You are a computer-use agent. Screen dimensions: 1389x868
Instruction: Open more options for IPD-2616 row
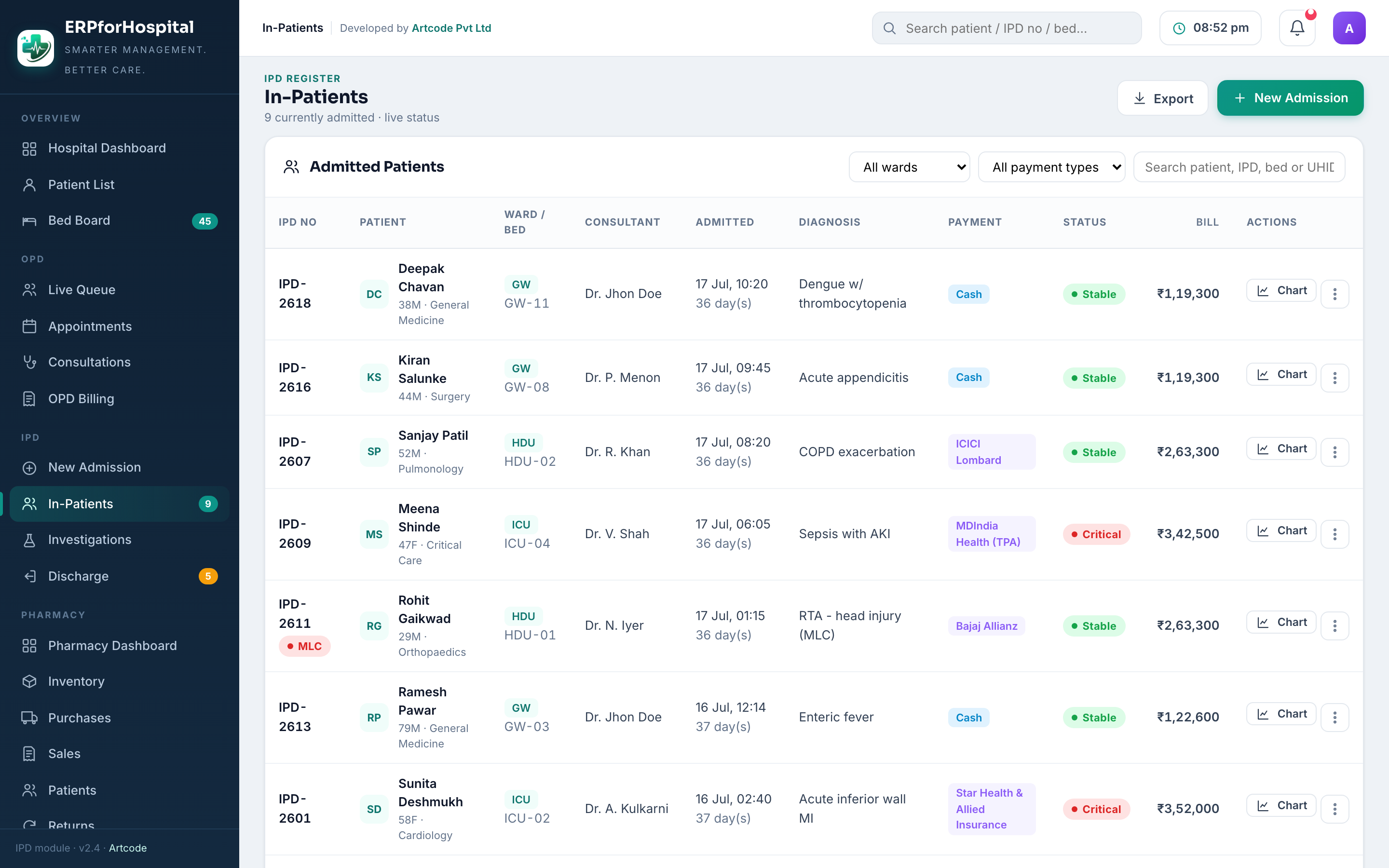tap(1335, 378)
